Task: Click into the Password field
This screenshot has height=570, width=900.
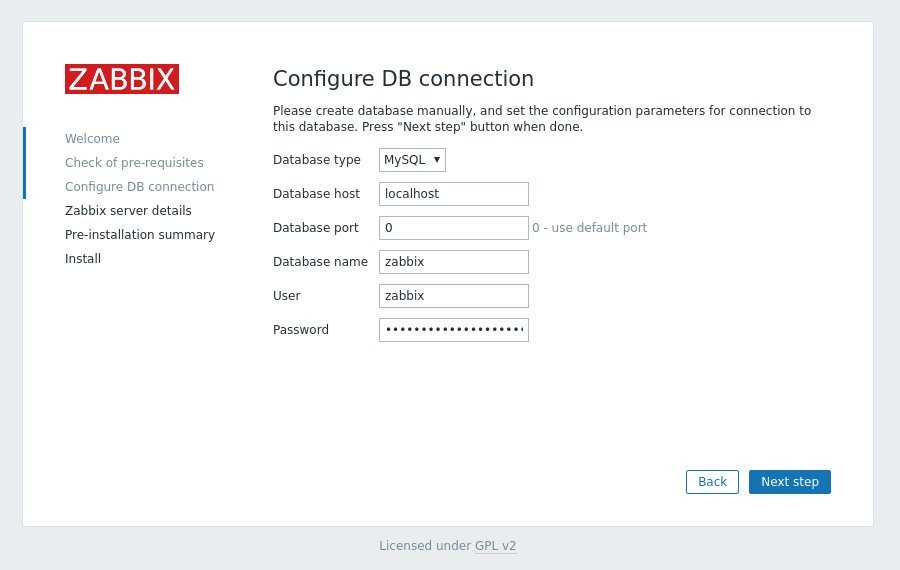Action: tap(453, 330)
